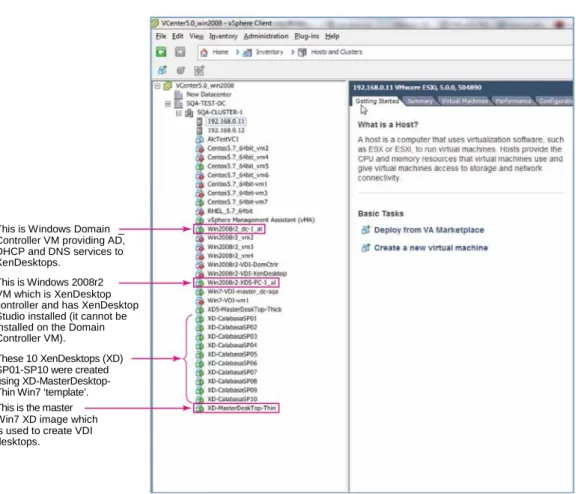Click the running VM icon beside Centos5.7_64bit_vm5
This screenshot has width=581, height=494.
tap(200, 166)
